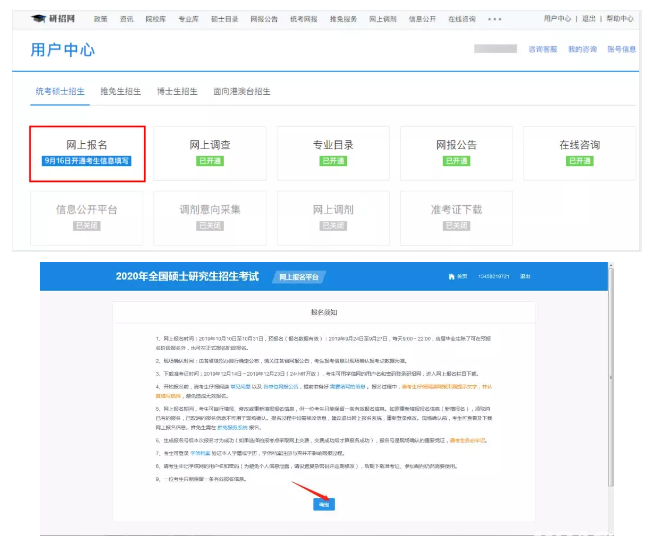Viewport: 664px width, 554px height.
Task: Click the 准考证下载 tile
Action: [457, 216]
